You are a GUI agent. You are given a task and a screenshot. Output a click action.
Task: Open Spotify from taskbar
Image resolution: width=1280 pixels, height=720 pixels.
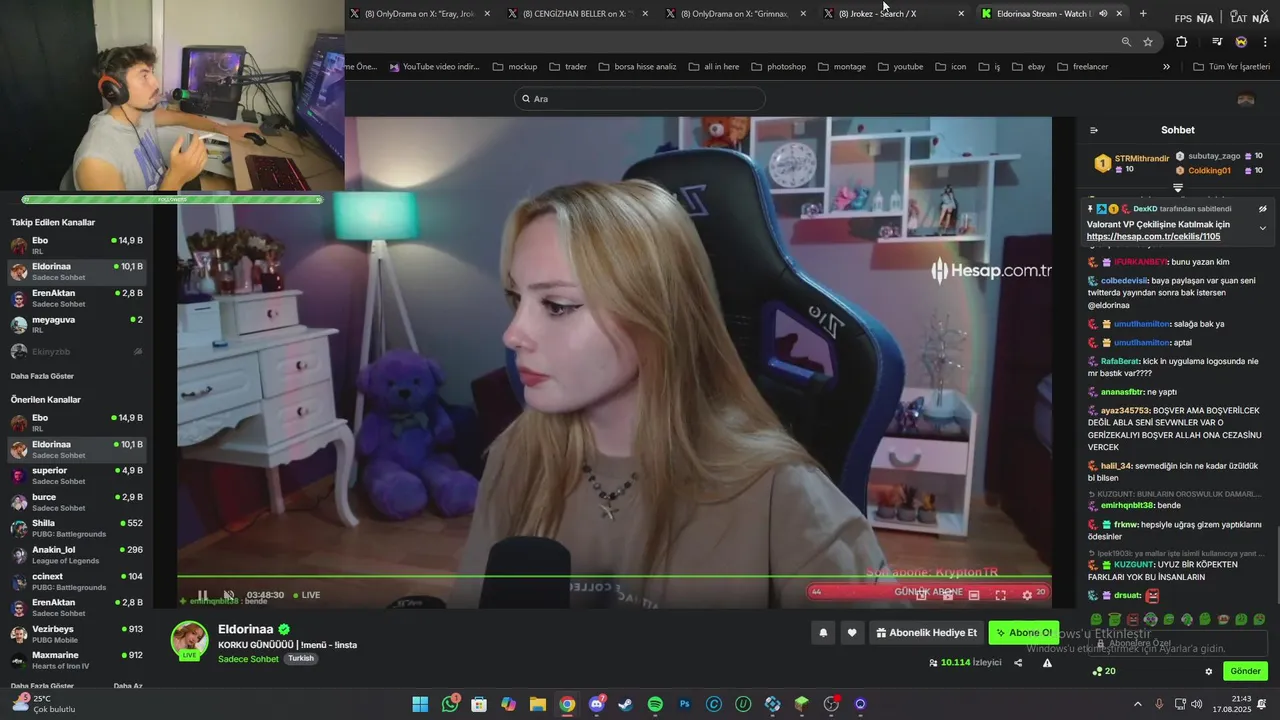pyautogui.click(x=655, y=704)
